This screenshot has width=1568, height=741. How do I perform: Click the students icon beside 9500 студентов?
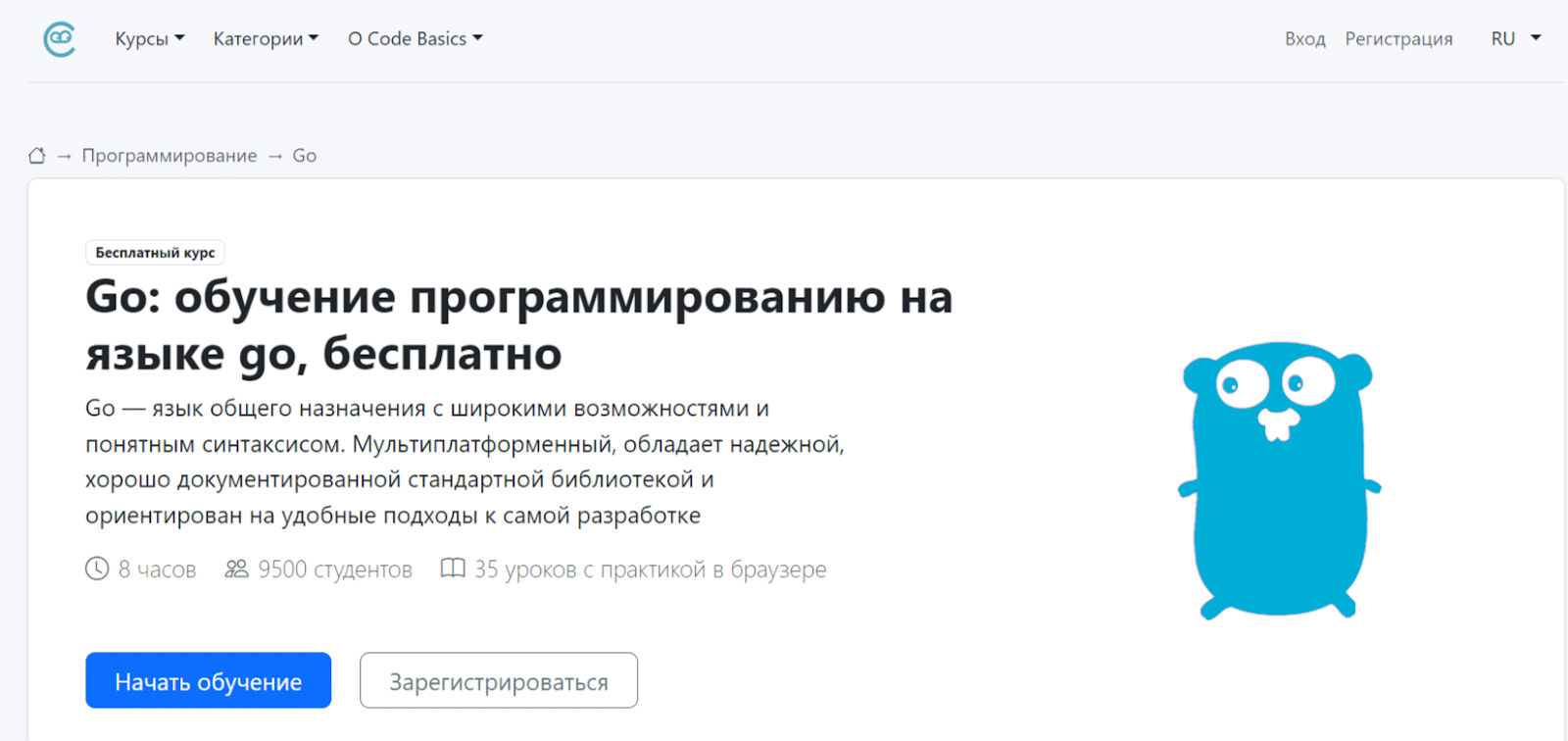236,568
